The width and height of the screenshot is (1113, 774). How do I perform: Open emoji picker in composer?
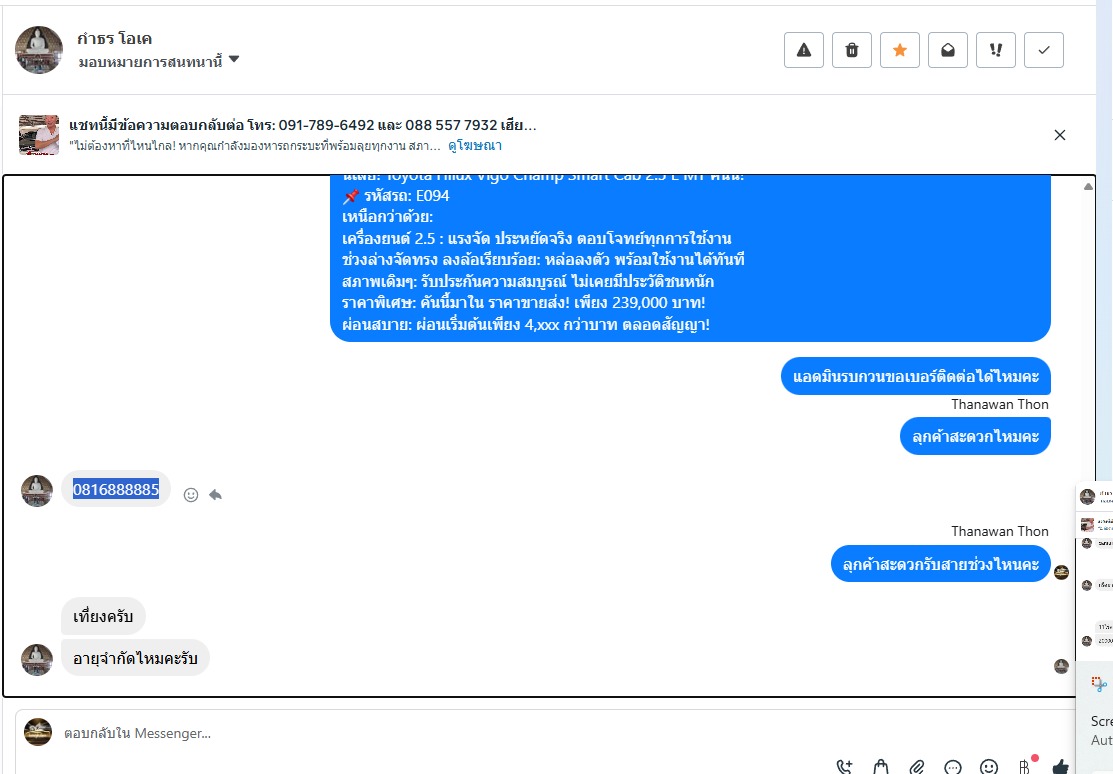pos(989,767)
